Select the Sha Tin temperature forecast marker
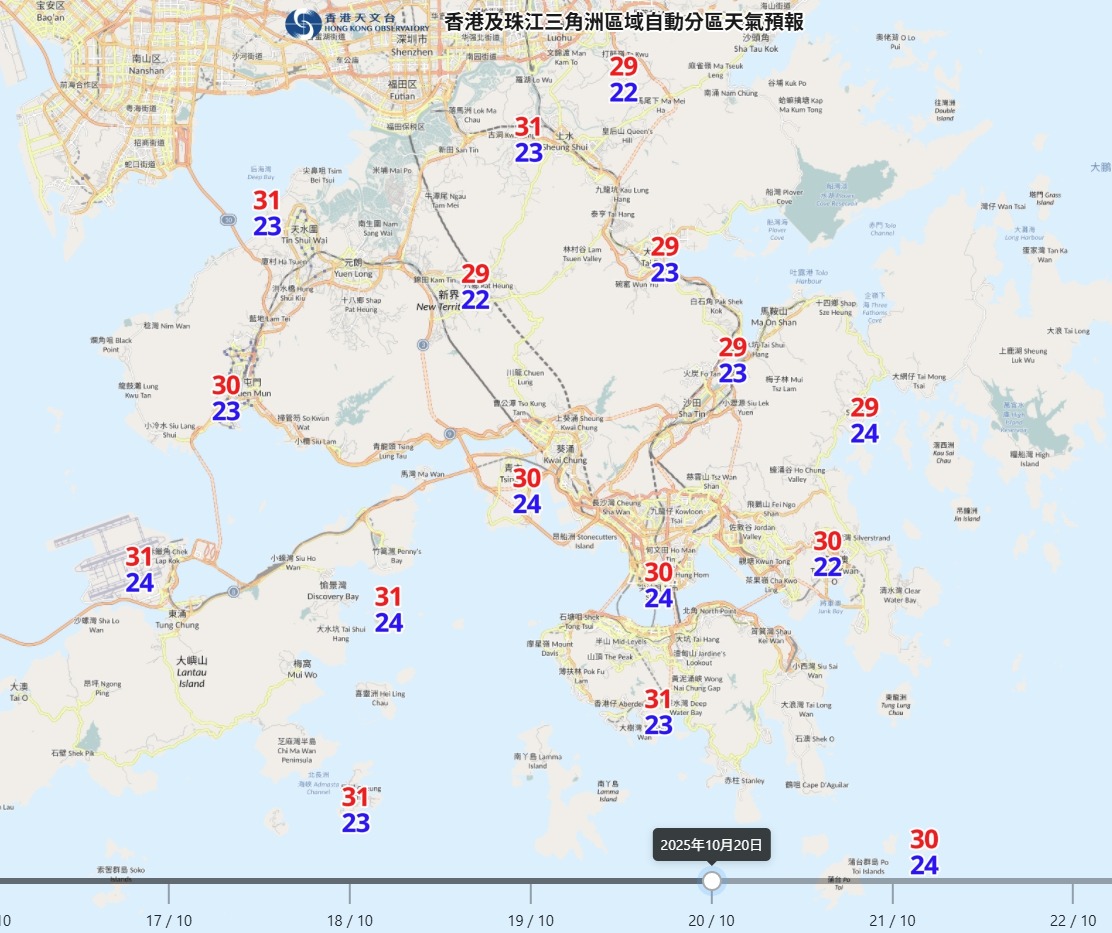The width and height of the screenshot is (1112, 933). tap(732, 361)
